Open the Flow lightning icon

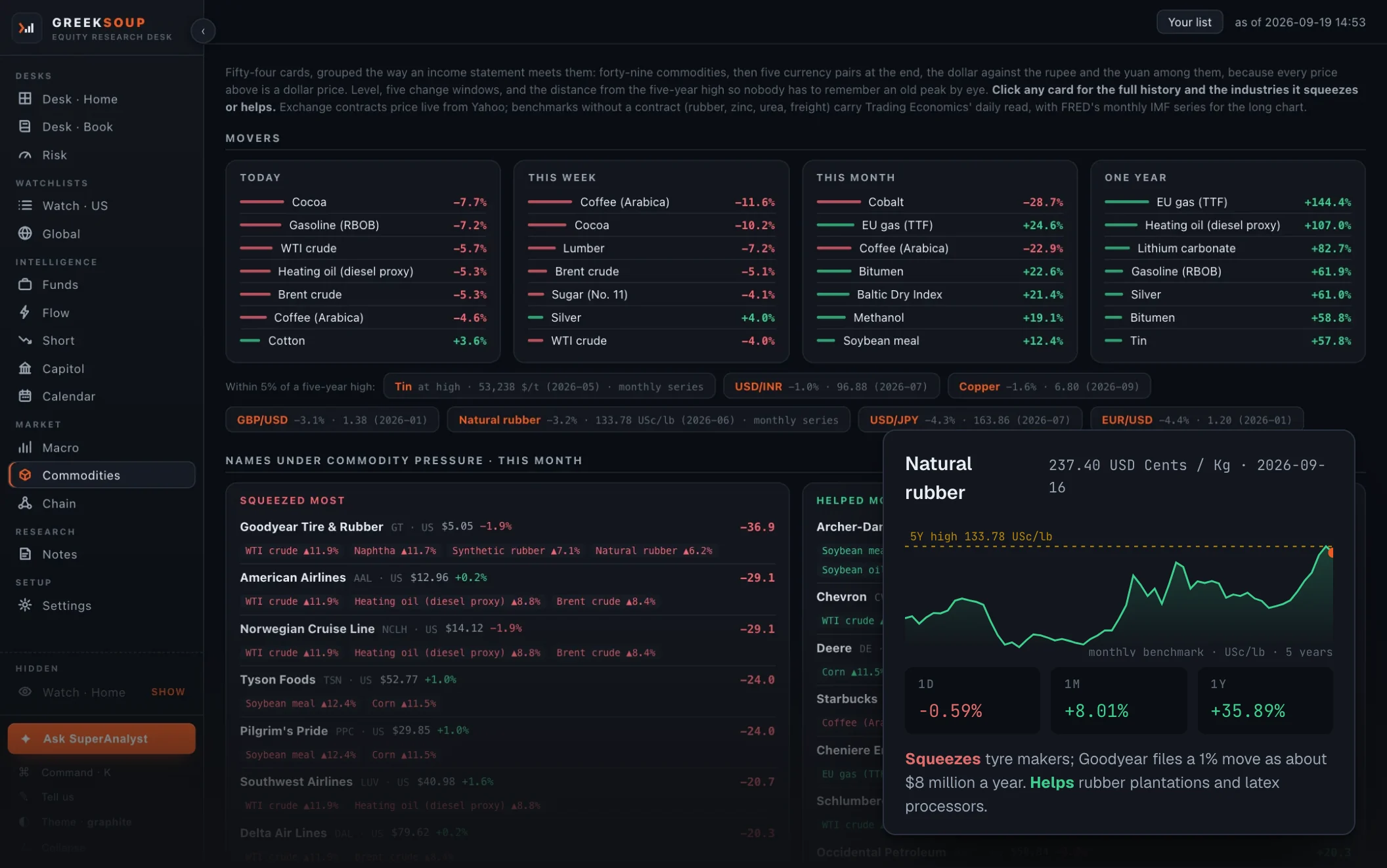tap(25, 313)
